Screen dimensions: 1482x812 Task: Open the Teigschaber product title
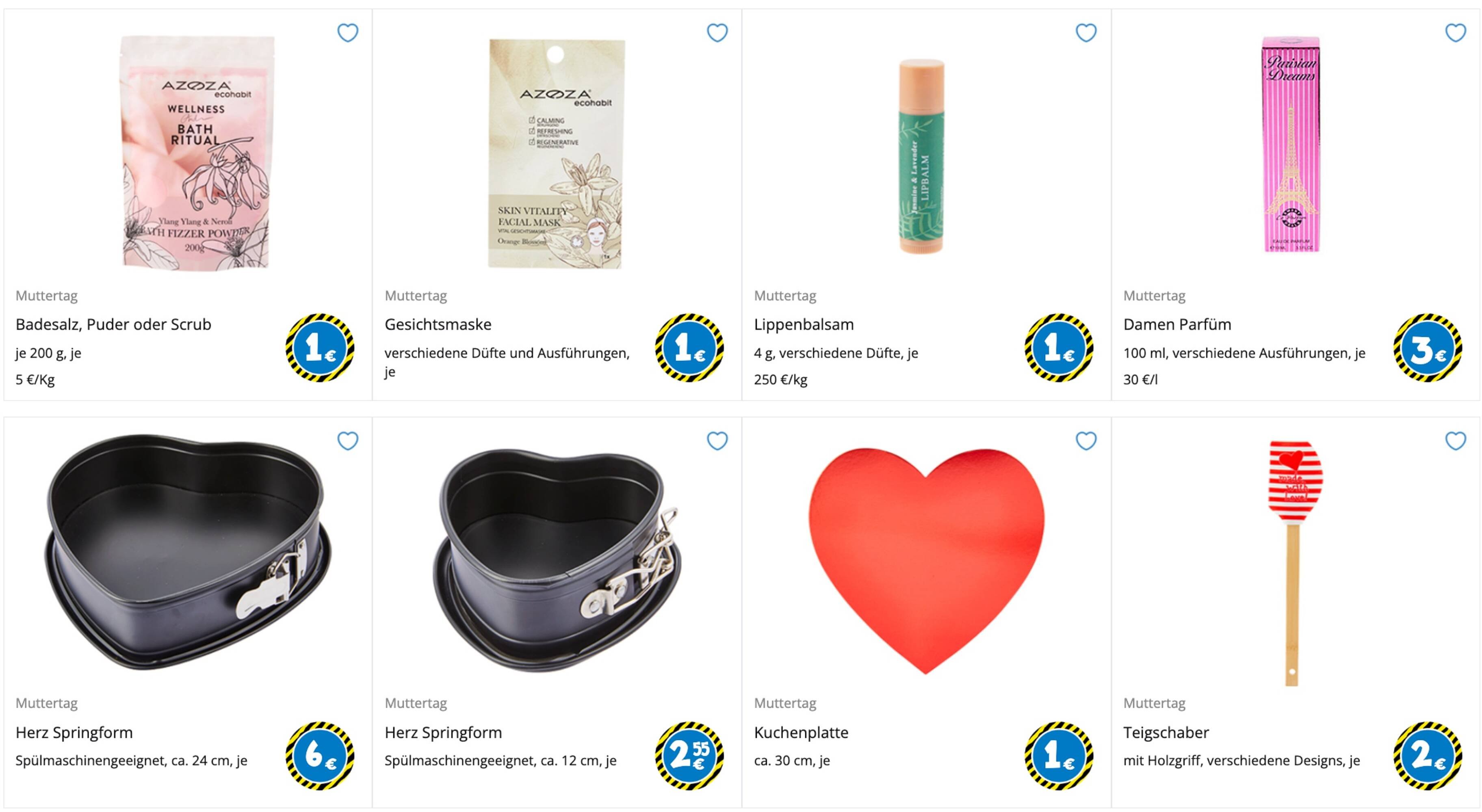1166,733
